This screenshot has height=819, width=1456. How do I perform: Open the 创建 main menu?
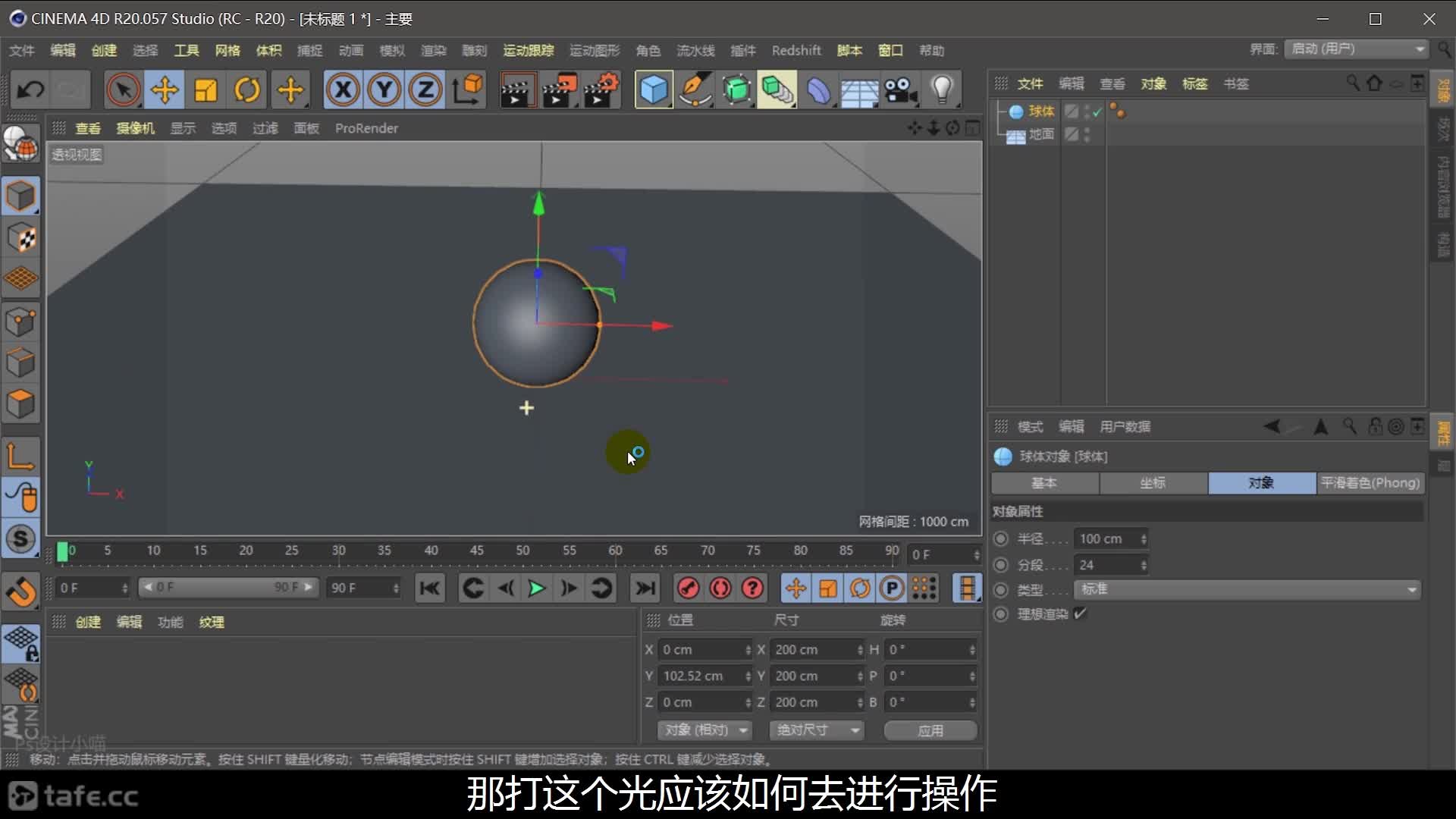point(104,51)
